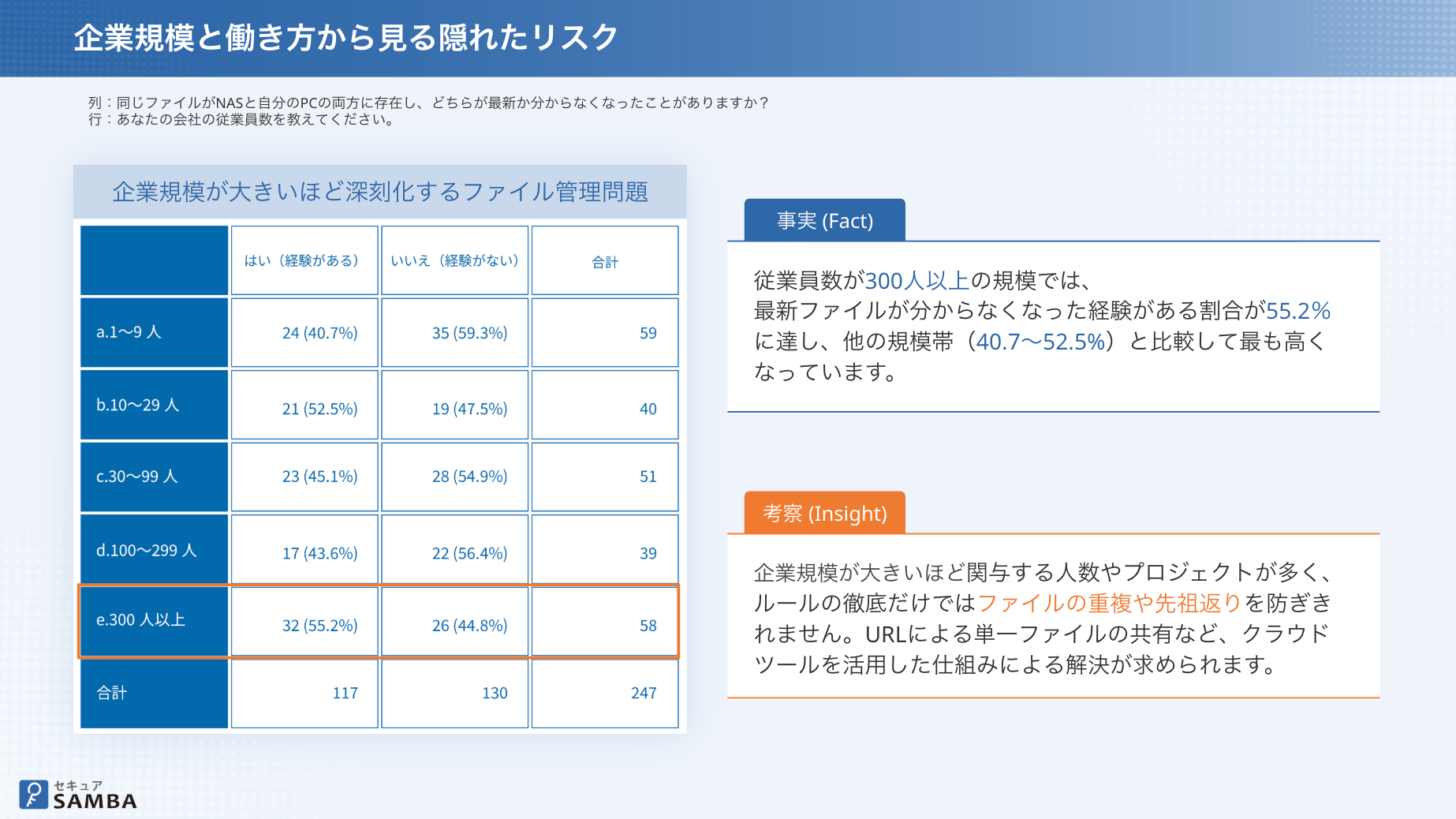Click the table heading 企業規模が大きいほど深刻化するファイル管理問題
Screen dimensions: 1456x819
coord(379,192)
